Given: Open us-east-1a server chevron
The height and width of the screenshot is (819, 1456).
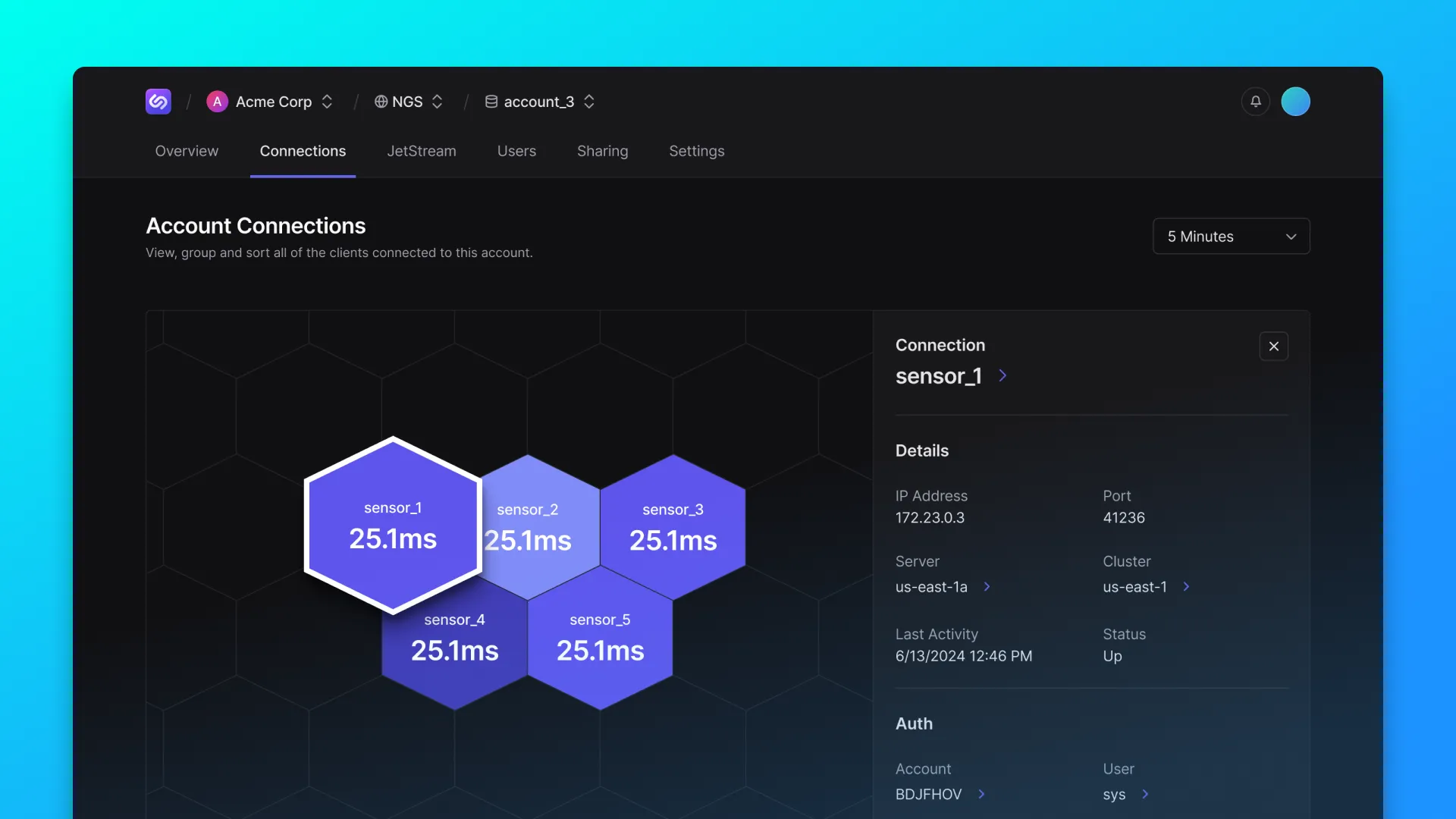Looking at the screenshot, I should tap(987, 587).
